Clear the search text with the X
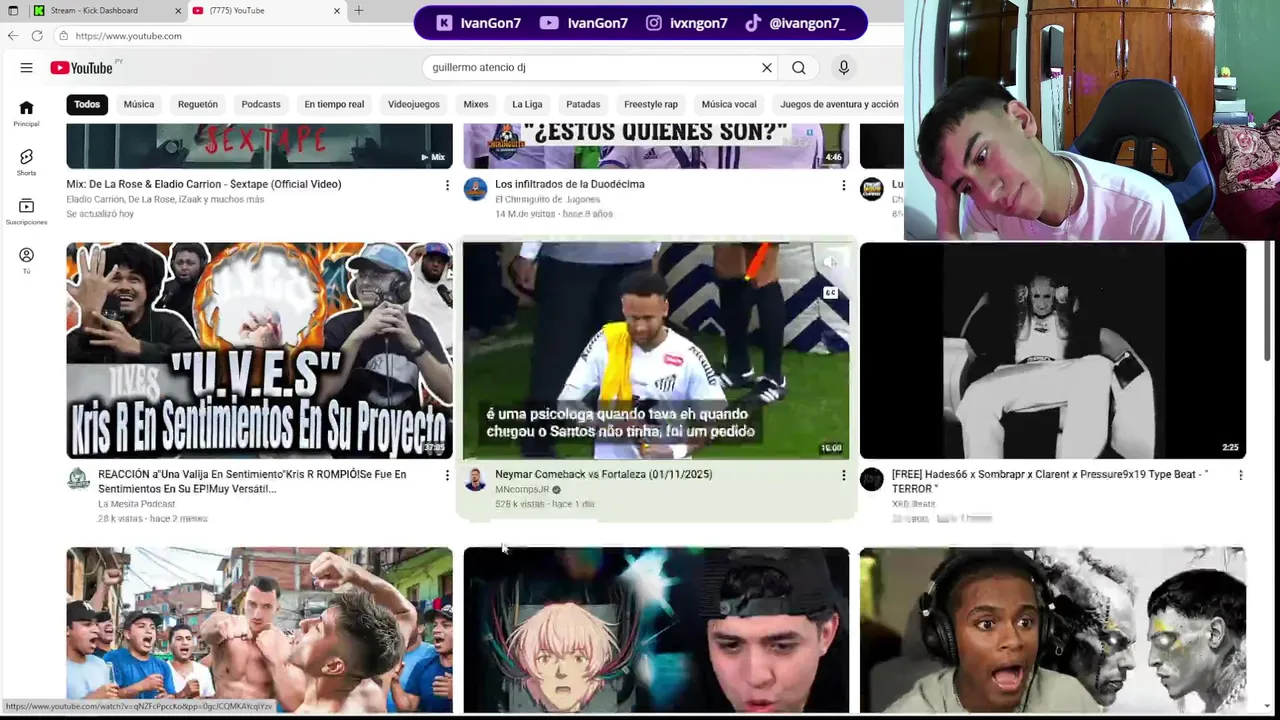The image size is (1280, 720). tap(767, 67)
